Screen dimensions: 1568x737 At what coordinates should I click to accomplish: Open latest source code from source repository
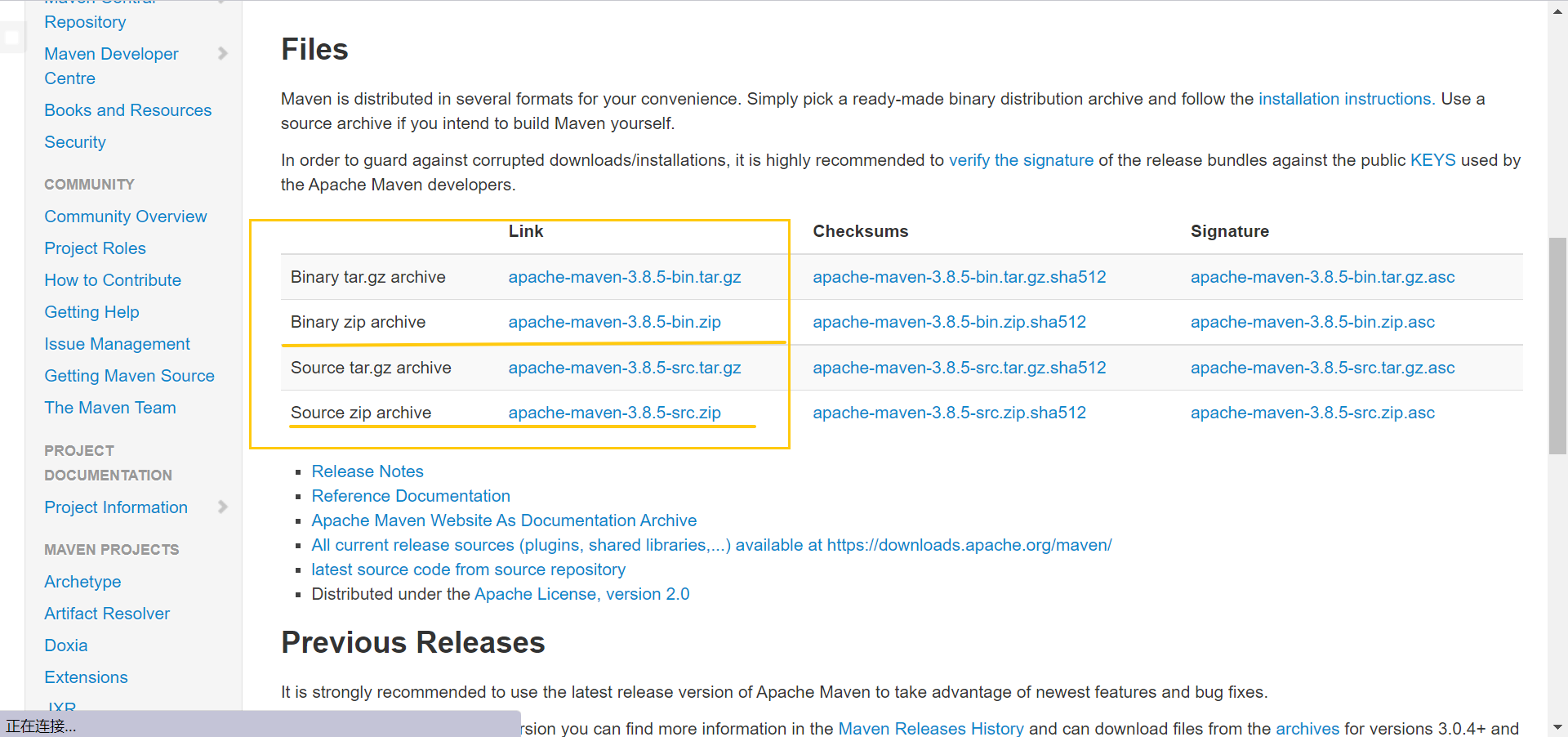click(468, 569)
